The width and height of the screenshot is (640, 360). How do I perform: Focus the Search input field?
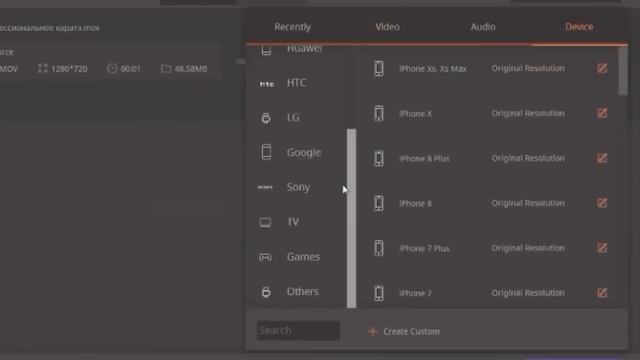click(298, 330)
